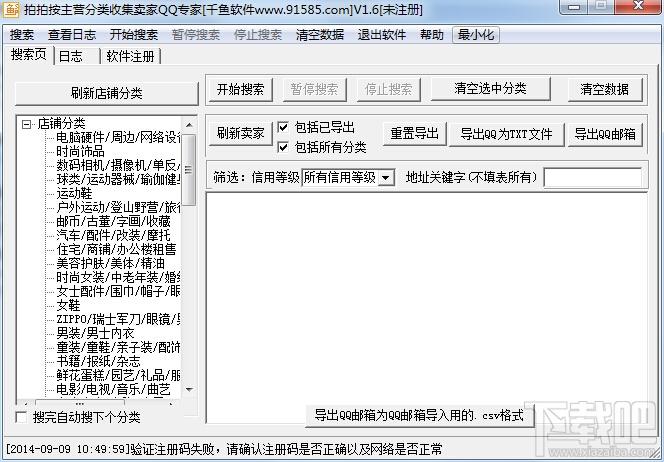
Task: Open the 帮助 menu
Action: (432, 35)
